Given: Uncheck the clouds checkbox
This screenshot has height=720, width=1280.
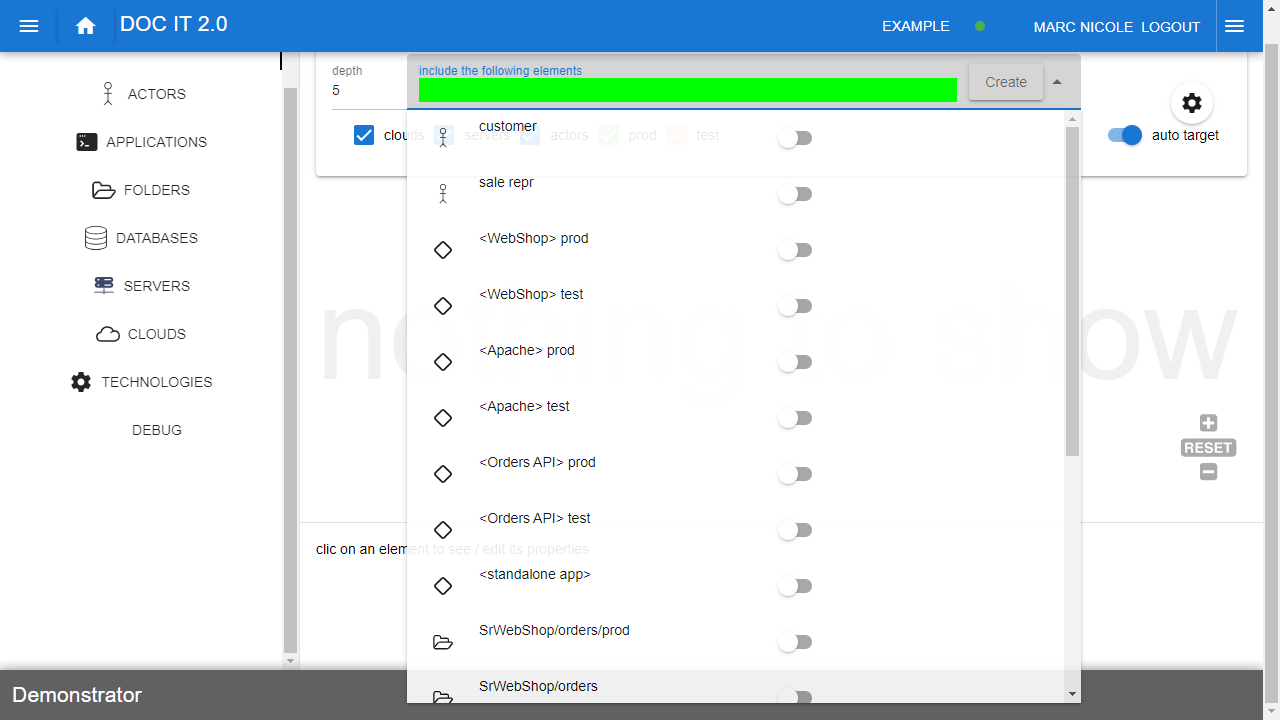Looking at the screenshot, I should click(364, 135).
